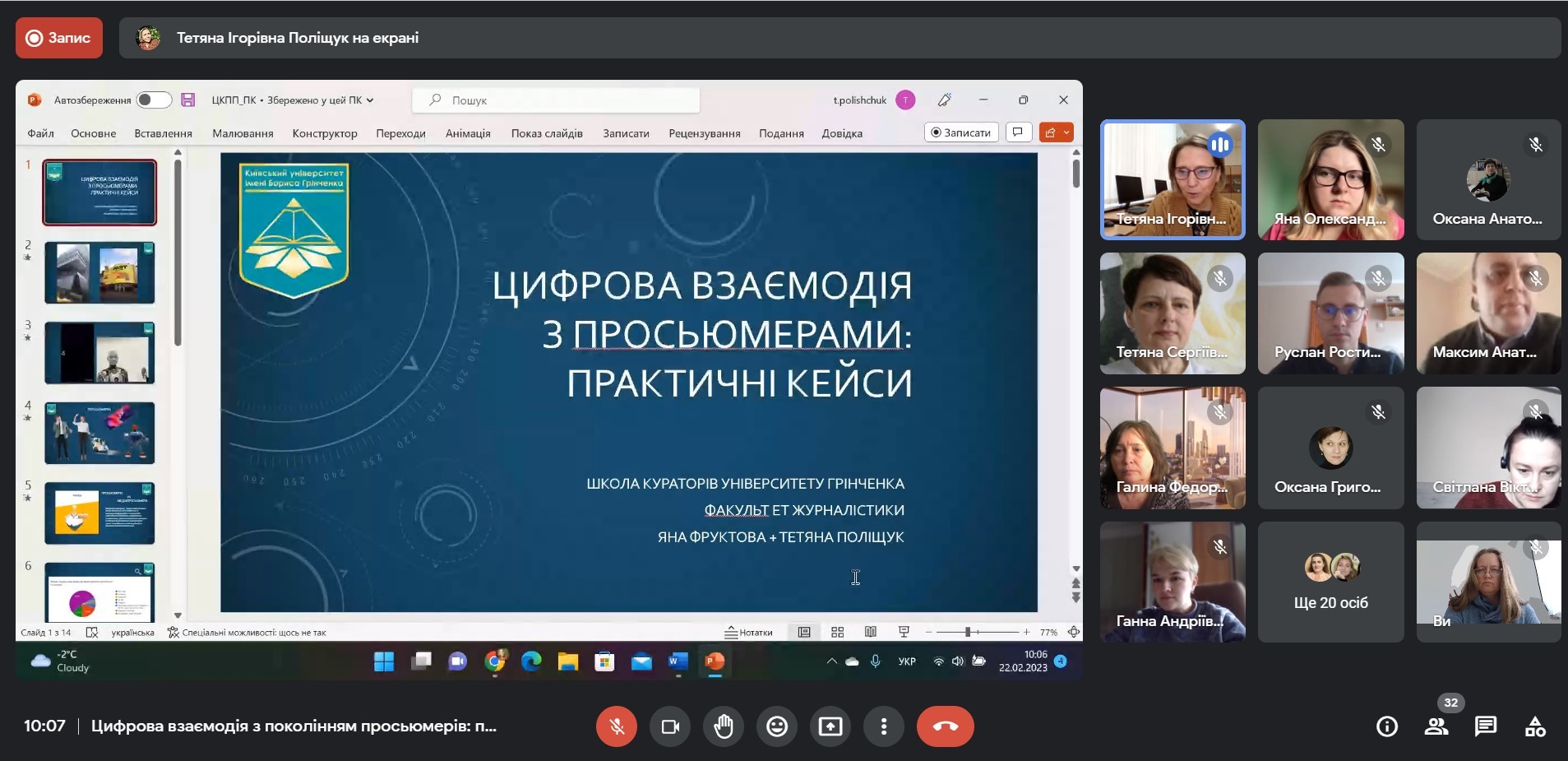Switch to the Показ слайдів tab
Viewport: 1568px width, 761px height.
[x=547, y=133]
